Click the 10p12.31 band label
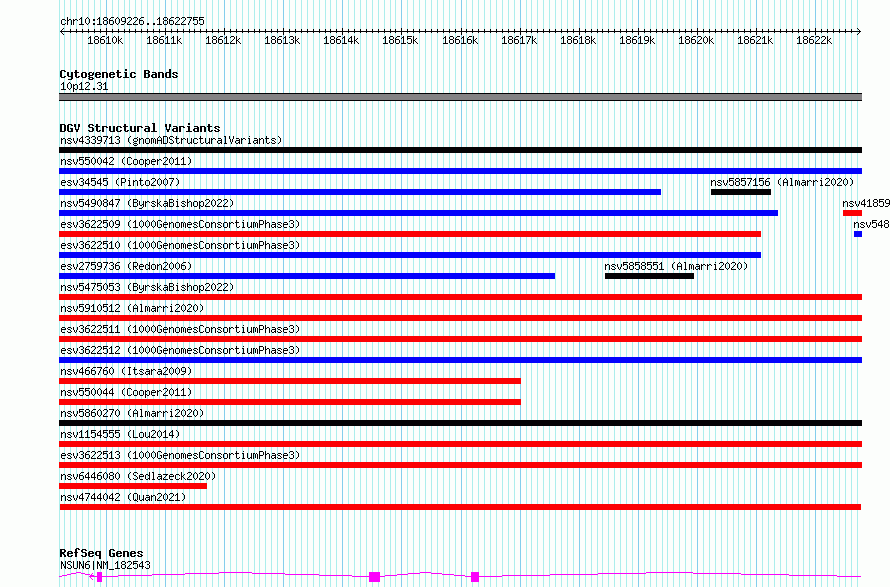The width and height of the screenshot is (890, 587). point(84,86)
